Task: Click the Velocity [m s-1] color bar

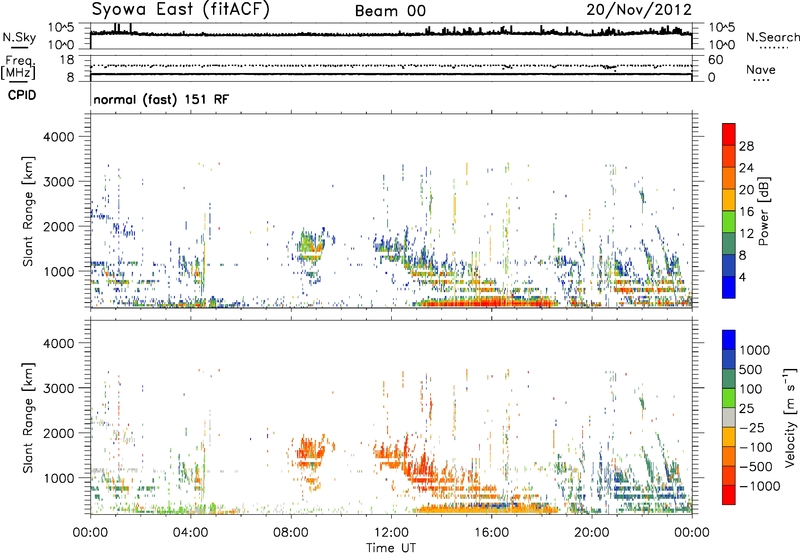Action: point(729,417)
